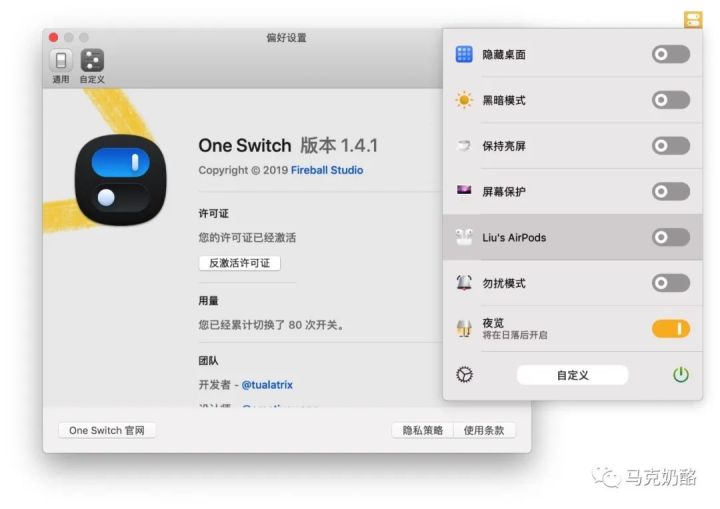
Task: Click the 自定义 button in the switch panel
Action: pyautogui.click(x=573, y=375)
